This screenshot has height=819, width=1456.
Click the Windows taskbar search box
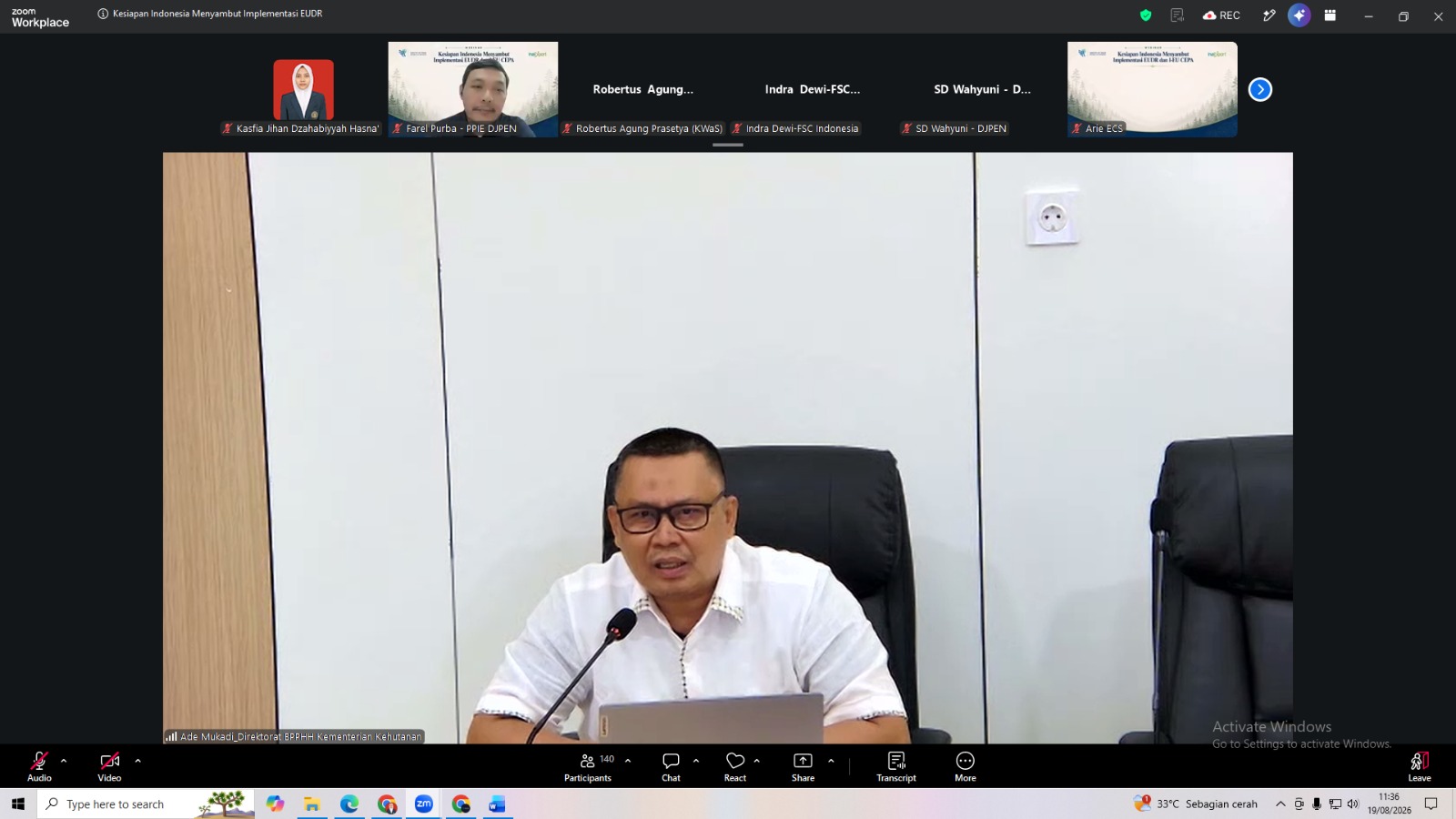(146, 804)
